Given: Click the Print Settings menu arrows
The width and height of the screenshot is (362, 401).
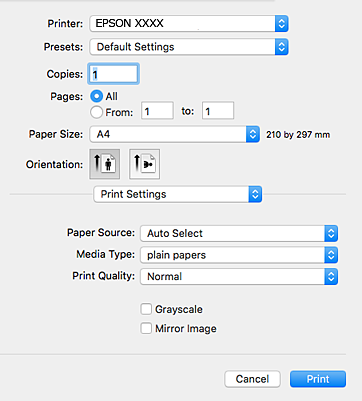Looking at the screenshot, I should coord(255,194).
